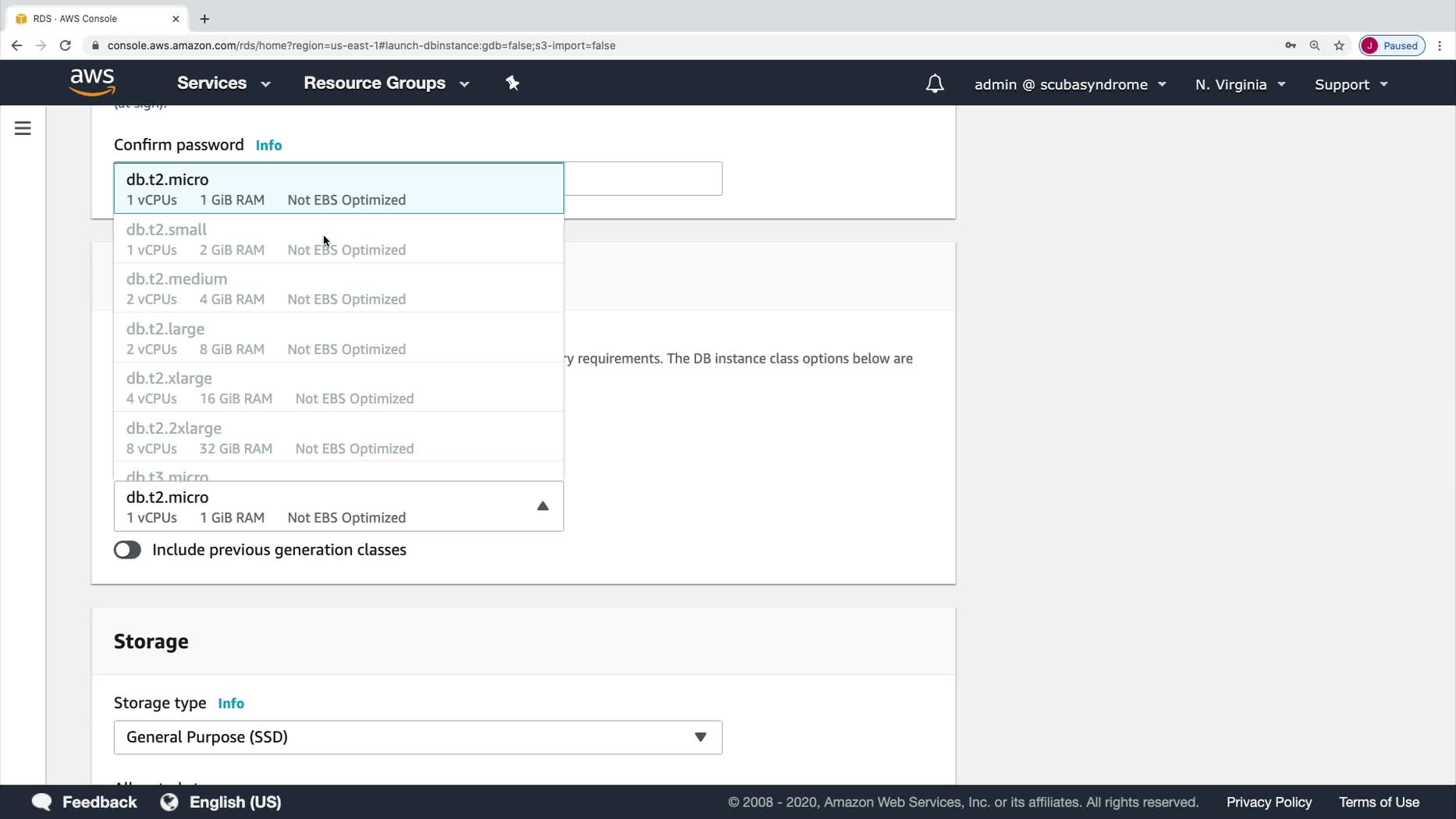The width and height of the screenshot is (1456, 819).
Task: Switch to the RDS AWS Console browser tab
Action: (97, 19)
